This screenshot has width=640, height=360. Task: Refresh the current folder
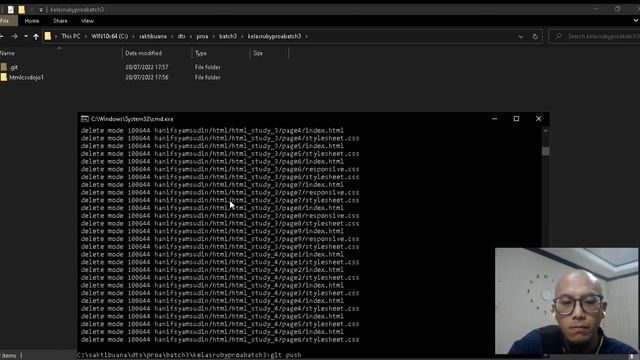(x=535, y=37)
